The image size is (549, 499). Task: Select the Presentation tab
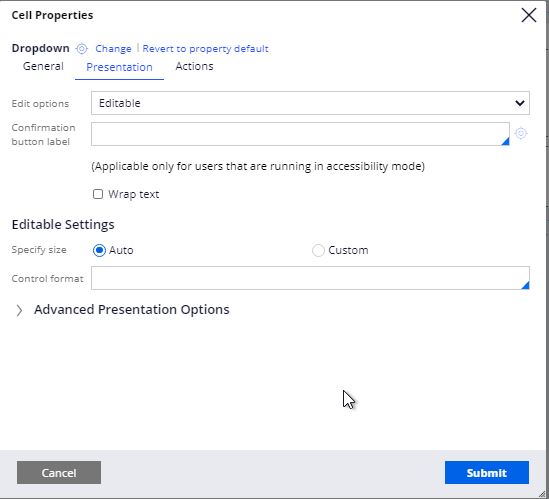[x=119, y=67]
